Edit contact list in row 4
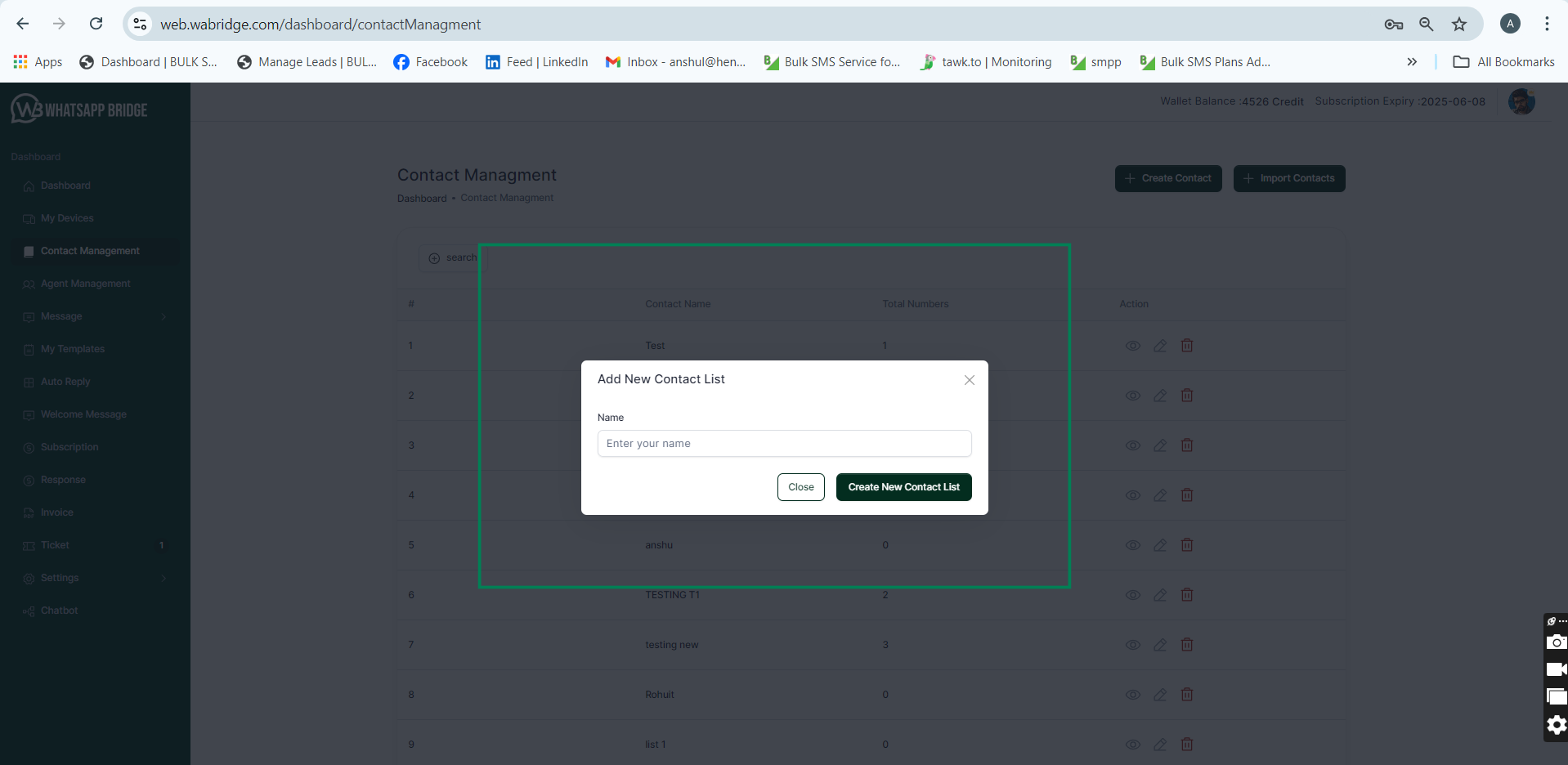 (1160, 495)
